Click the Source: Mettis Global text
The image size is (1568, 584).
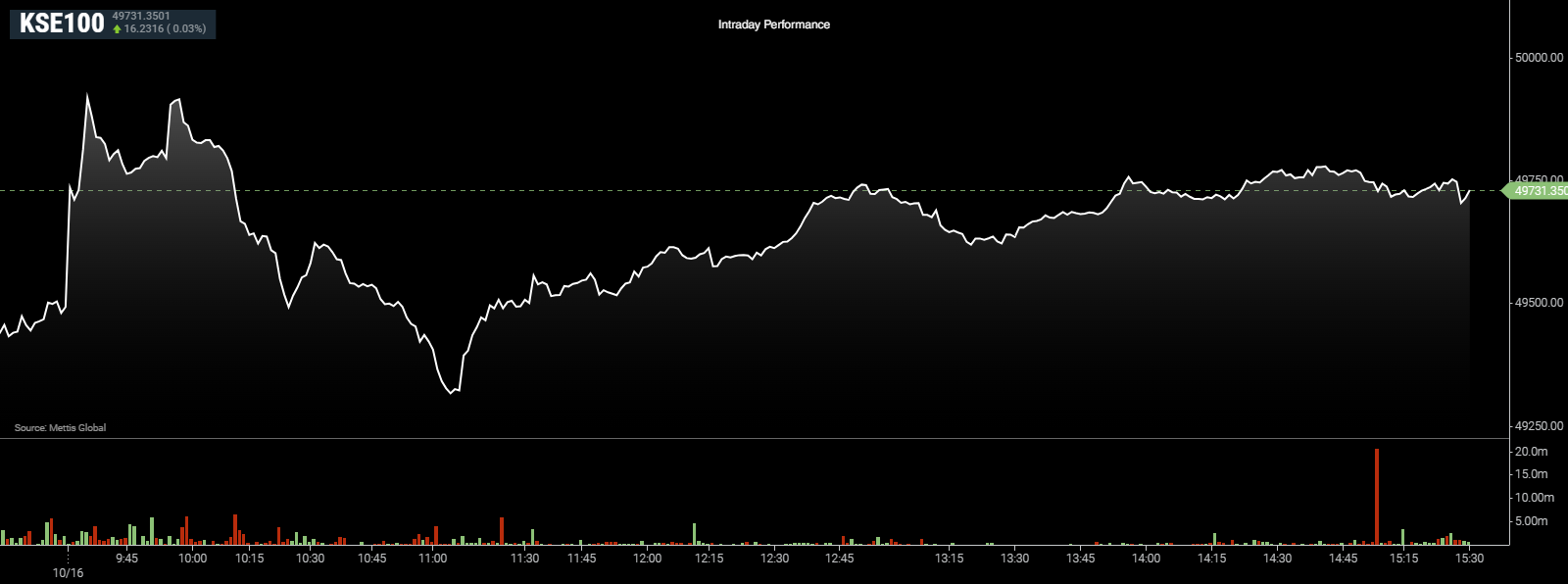point(60,428)
